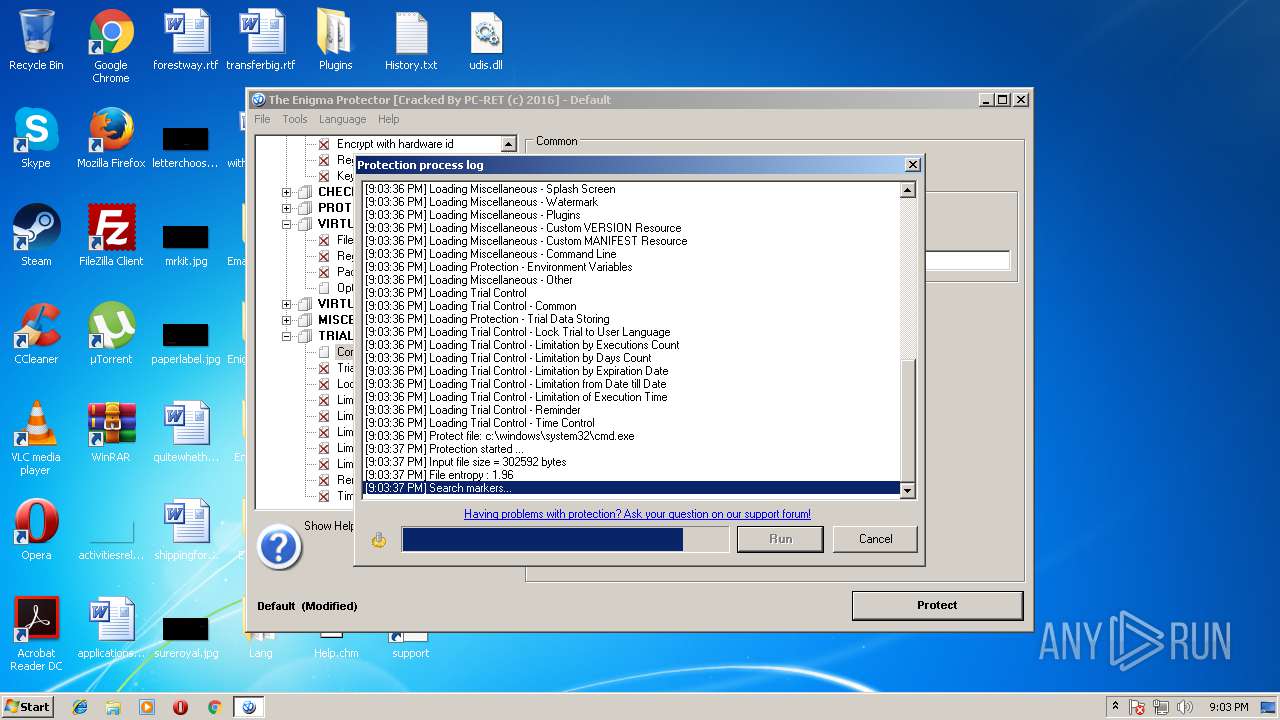Select the Plugins folder on desktop
Image resolution: width=1280 pixels, height=720 pixels.
(336, 40)
